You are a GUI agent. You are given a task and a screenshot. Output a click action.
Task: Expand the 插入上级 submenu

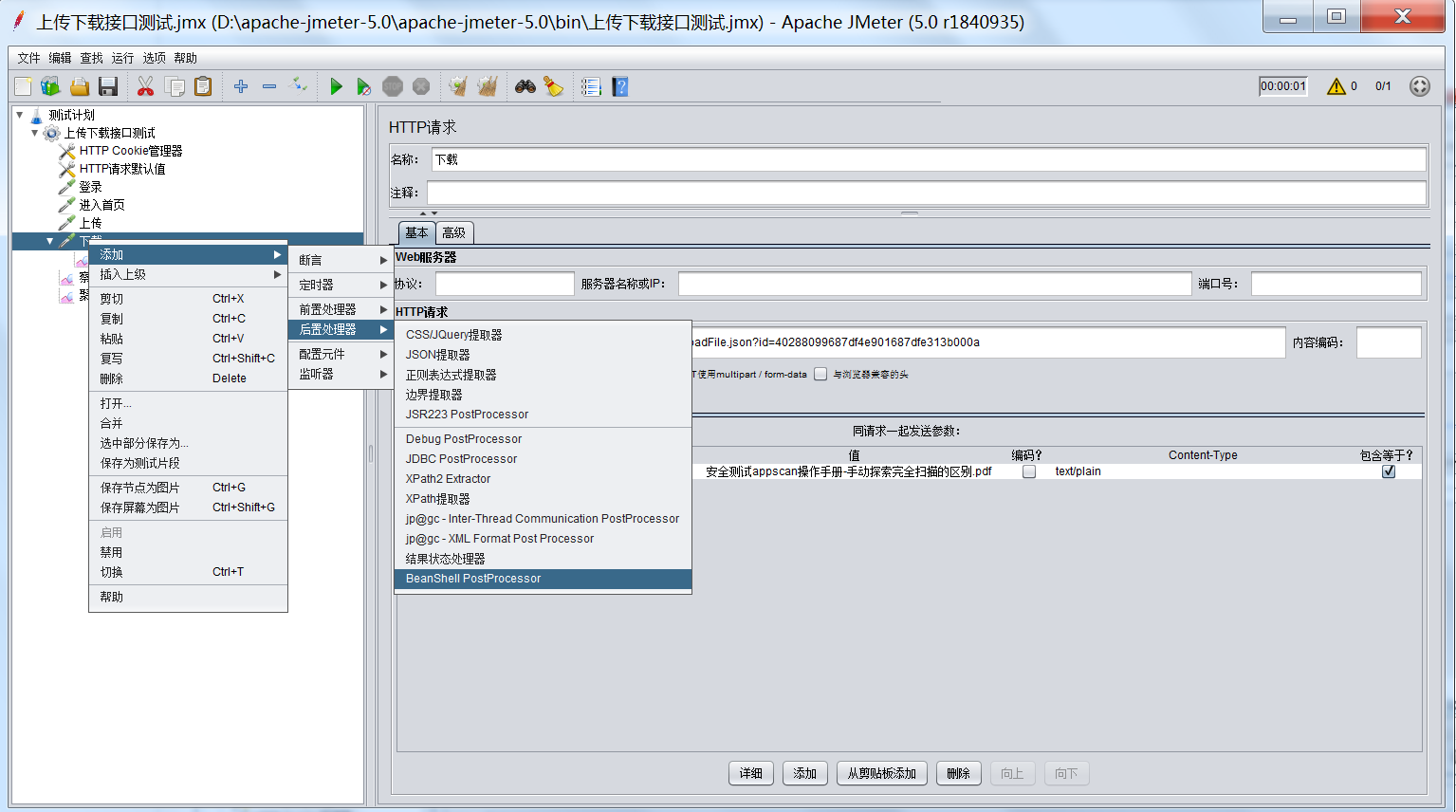[188, 274]
